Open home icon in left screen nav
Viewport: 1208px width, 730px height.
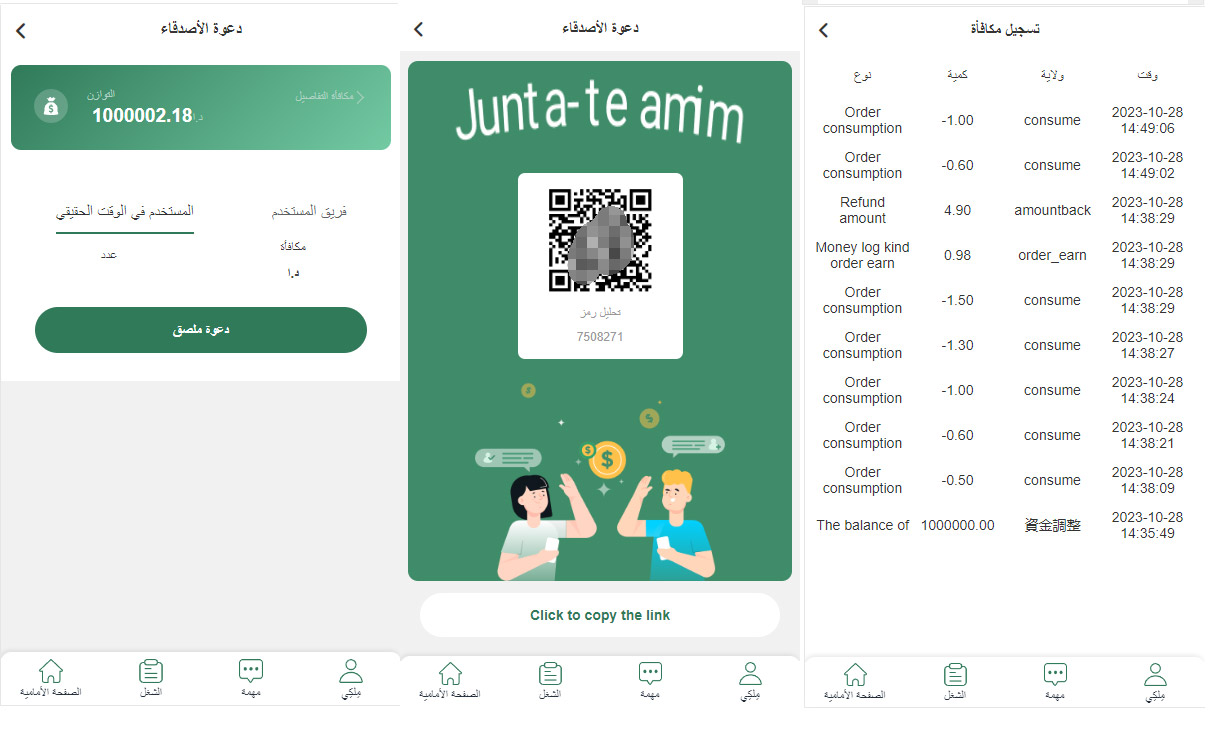(50, 671)
